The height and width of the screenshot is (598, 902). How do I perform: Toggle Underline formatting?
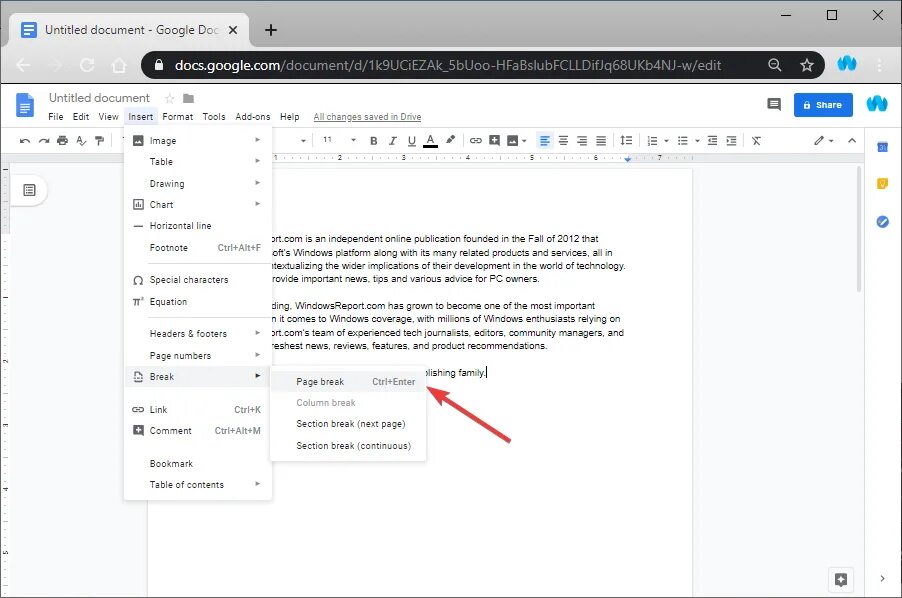(411, 141)
